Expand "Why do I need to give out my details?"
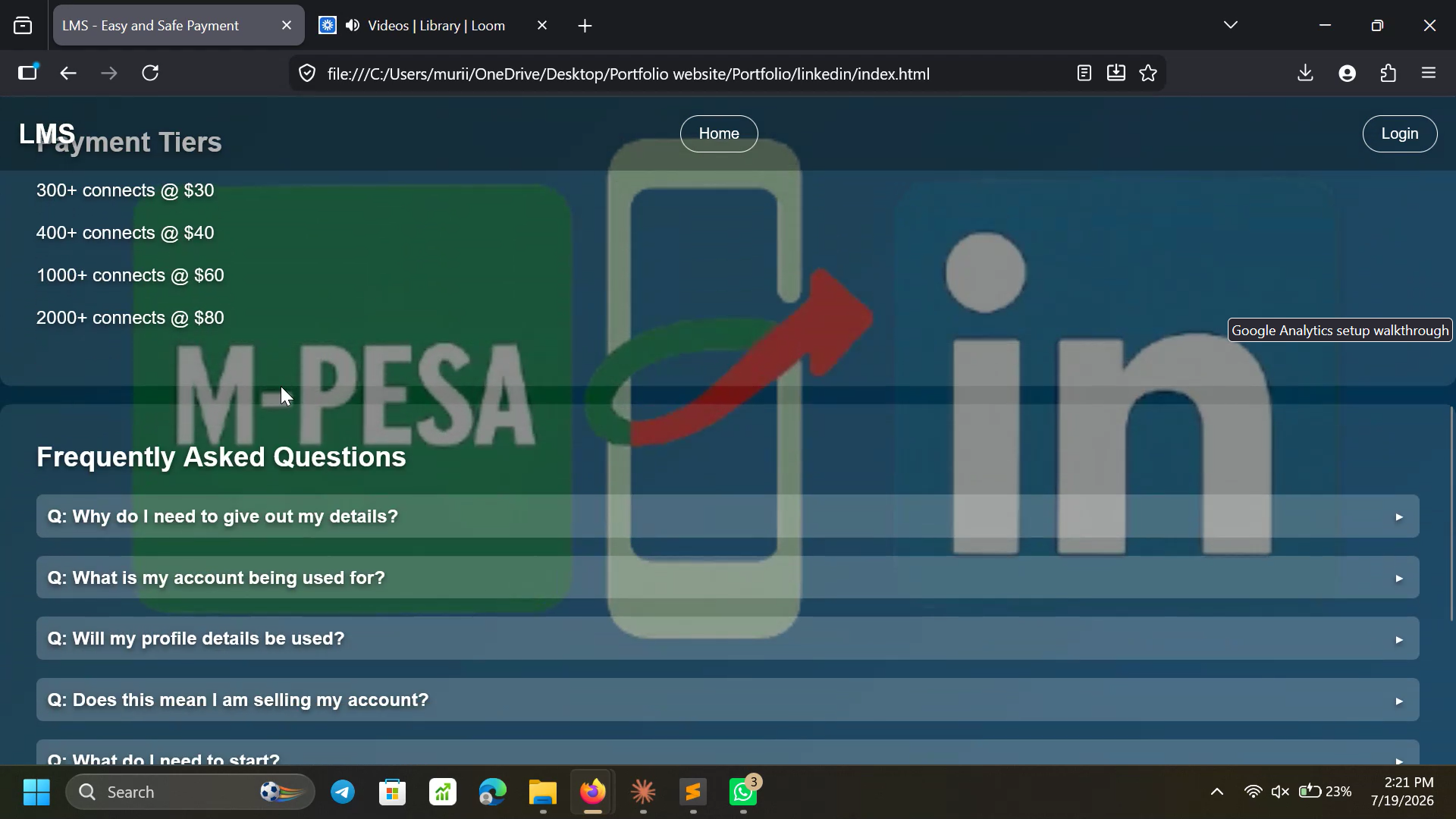1456x819 pixels. pyautogui.click(x=728, y=516)
